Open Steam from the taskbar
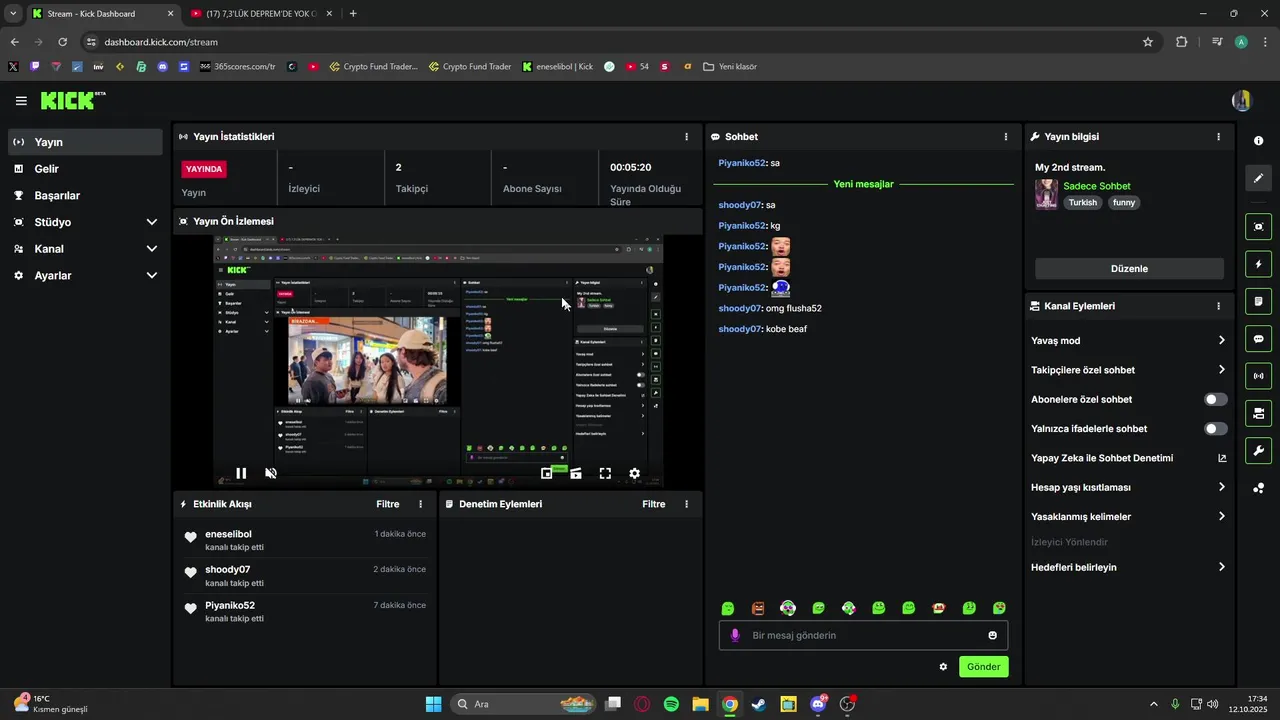 click(759, 704)
